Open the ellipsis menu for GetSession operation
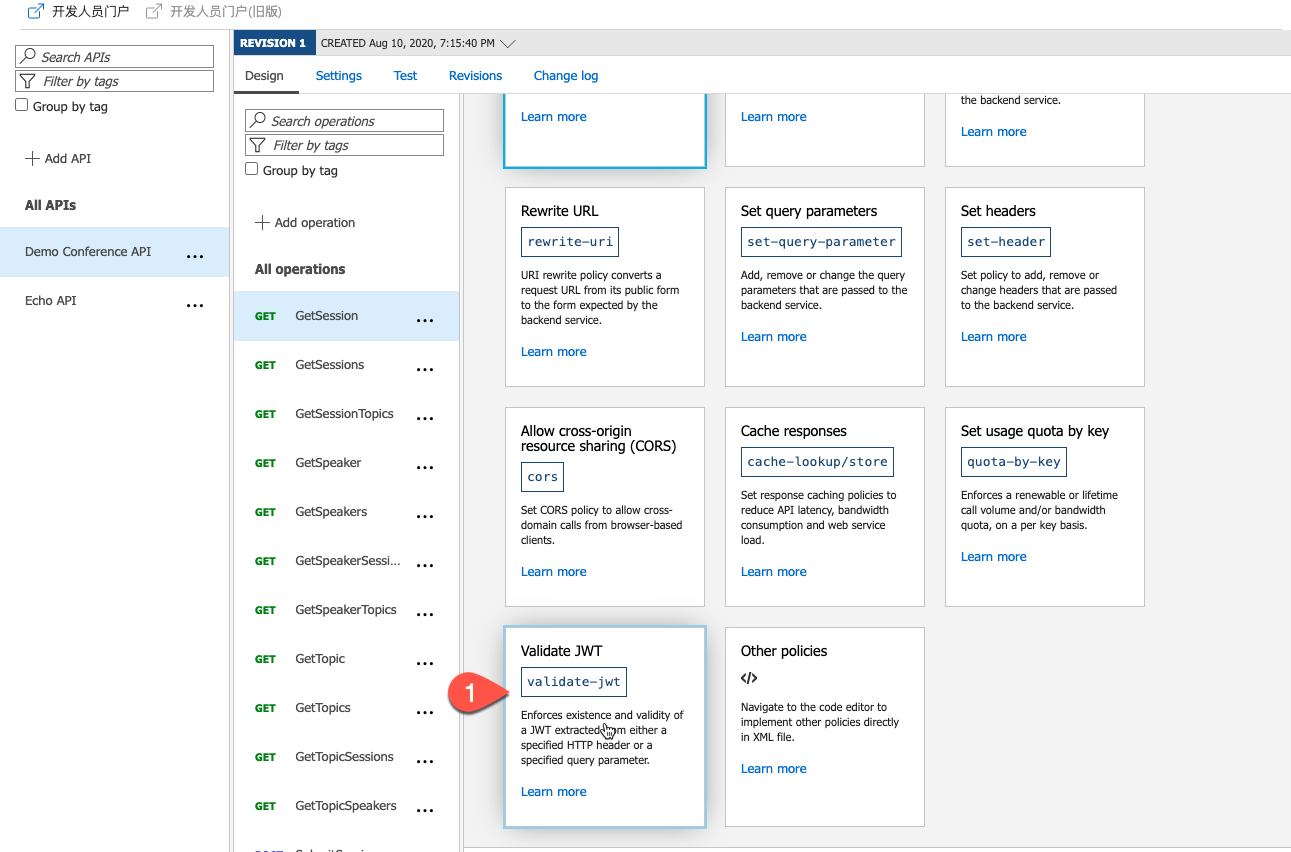The image size is (1291, 852). tap(425, 319)
